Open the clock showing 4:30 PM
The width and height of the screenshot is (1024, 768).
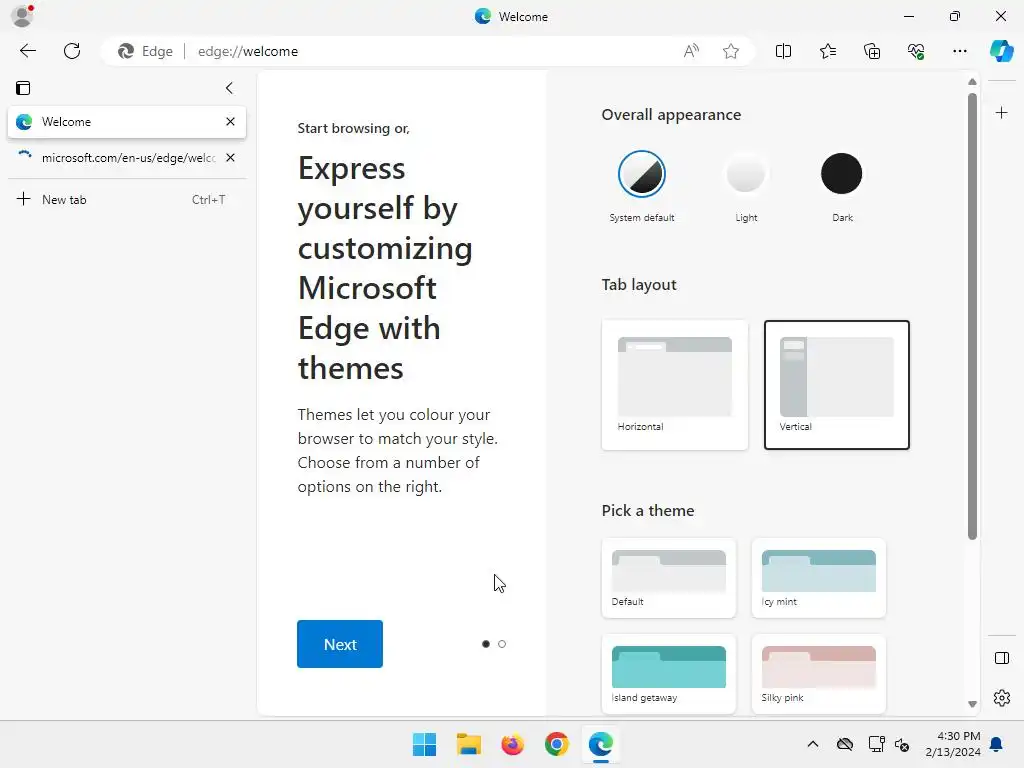pyautogui.click(x=953, y=744)
